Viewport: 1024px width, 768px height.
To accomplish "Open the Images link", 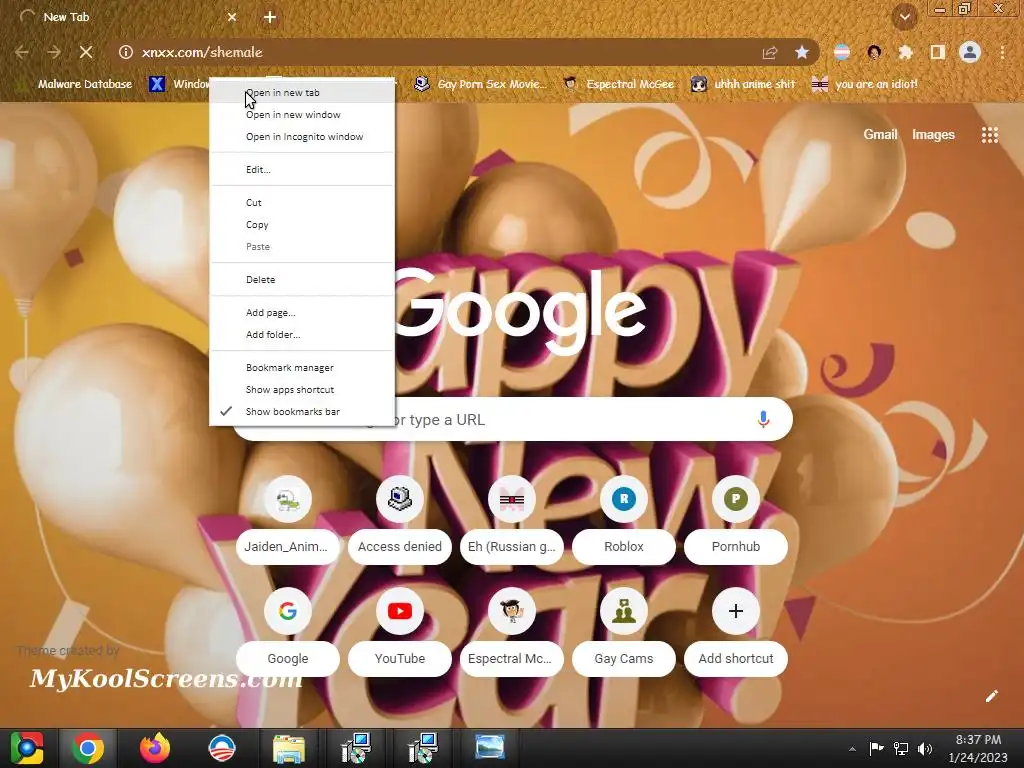I will [x=933, y=135].
